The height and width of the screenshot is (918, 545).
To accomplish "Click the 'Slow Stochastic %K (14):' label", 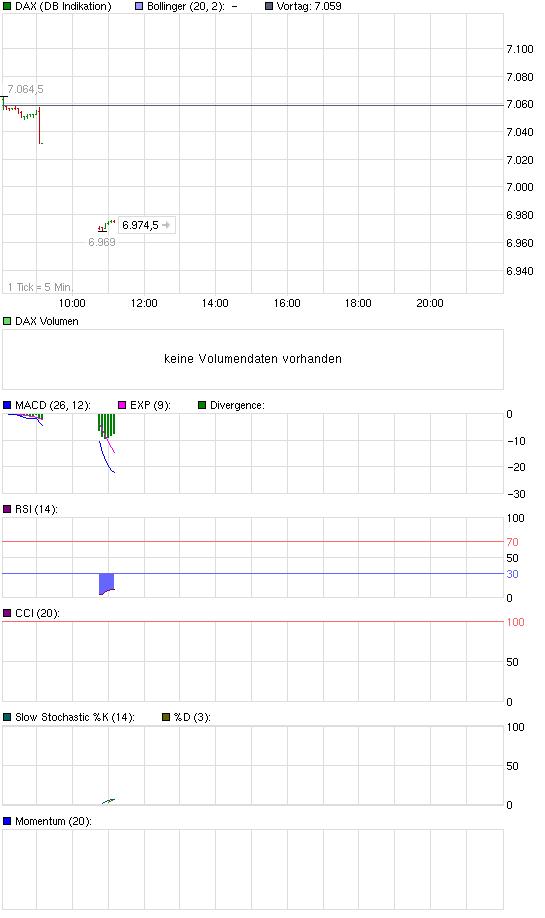I will tap(75, 717).
